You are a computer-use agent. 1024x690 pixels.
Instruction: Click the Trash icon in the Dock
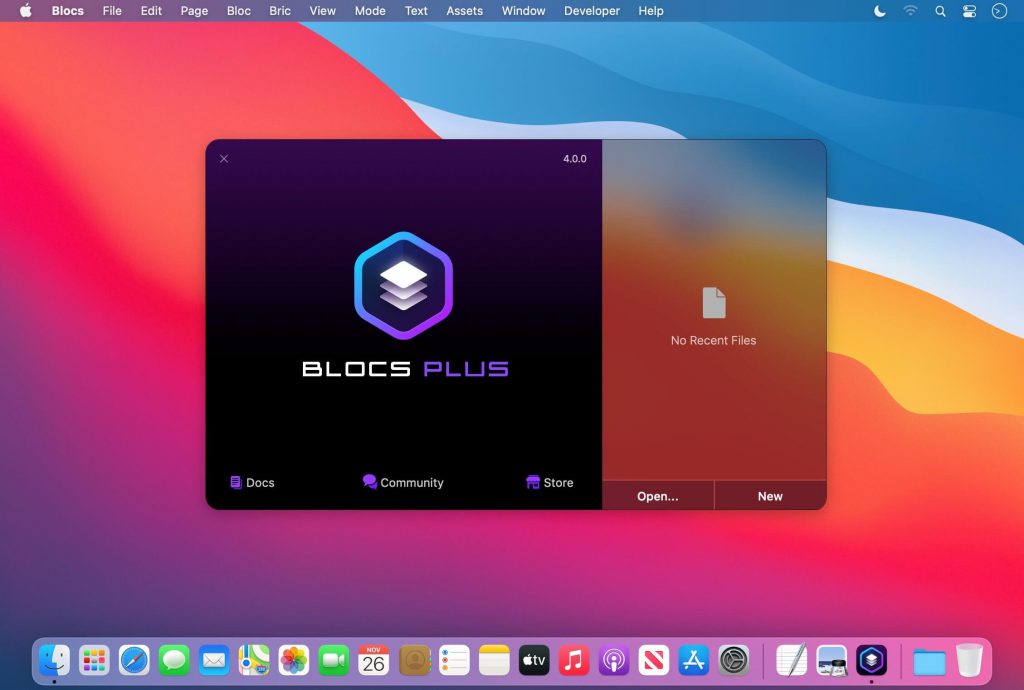click(967, 660)
